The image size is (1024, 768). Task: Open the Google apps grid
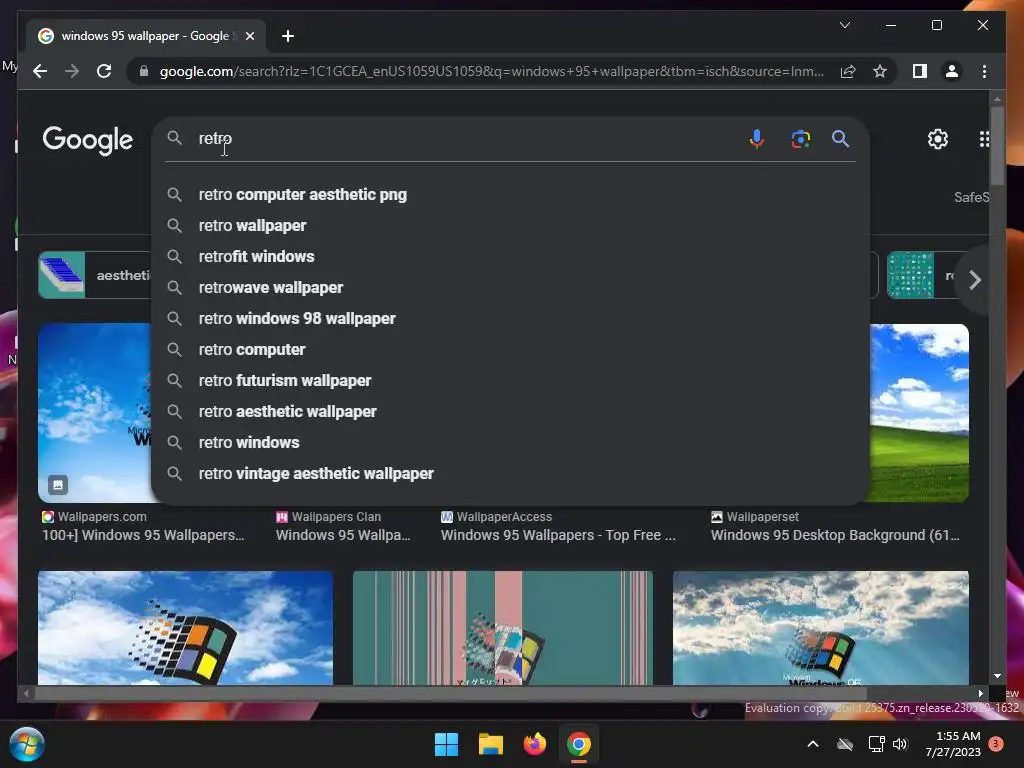(x=984, y=138)
